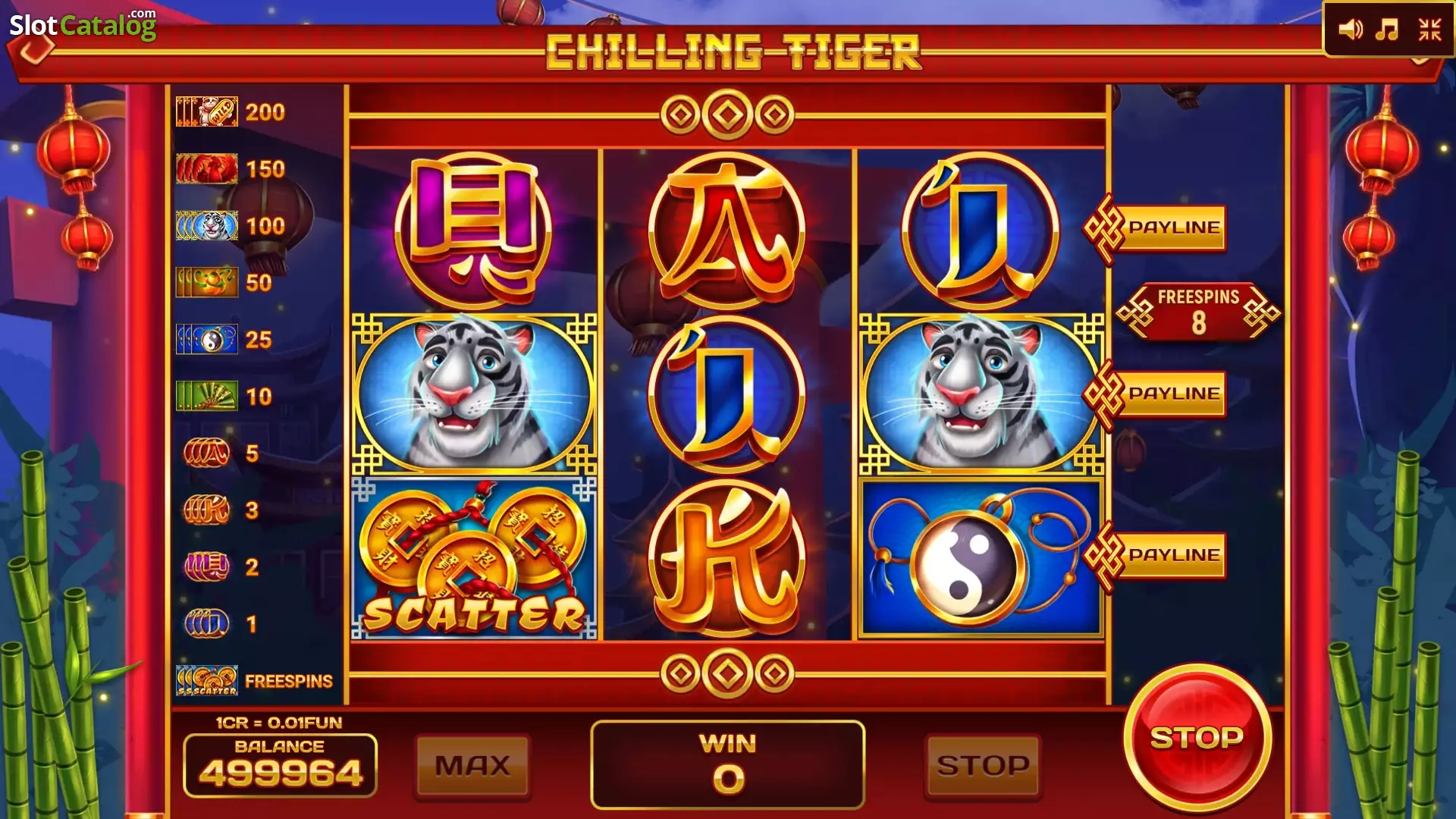Click the white tiger paytable icon paying 100
The height and width of the screenshot is (819, 1456).
(x=207, y=226)
